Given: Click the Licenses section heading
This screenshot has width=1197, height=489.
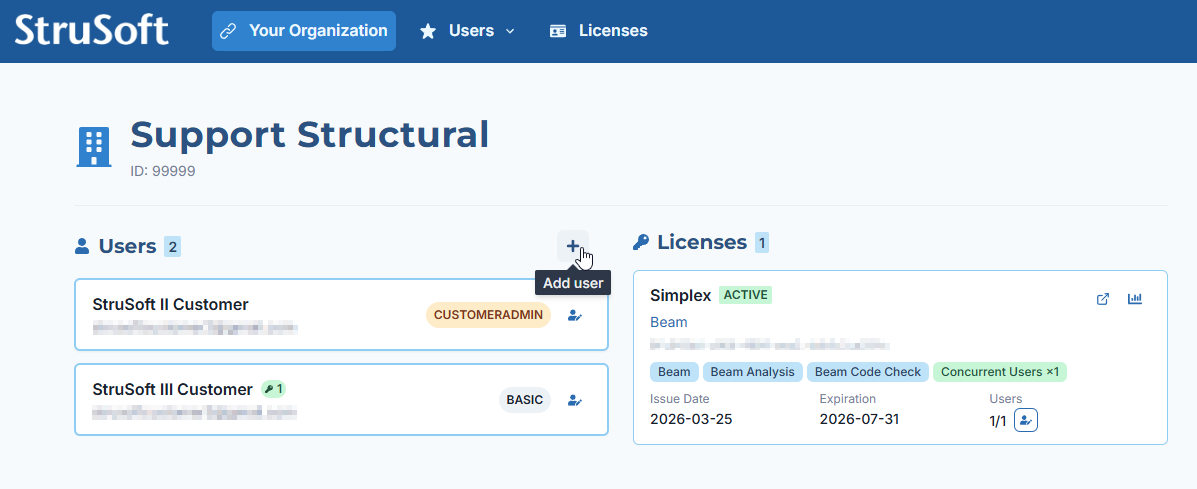Looking at the screenshot, I should point(702,243).
